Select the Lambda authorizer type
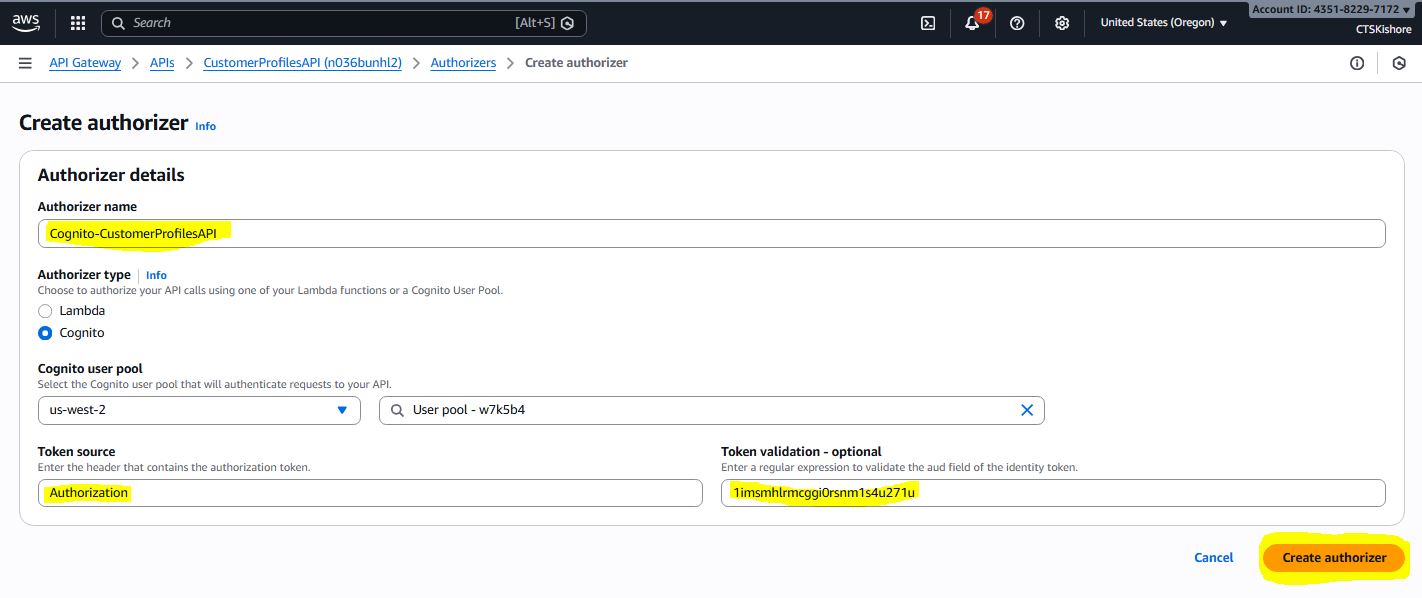The image size is (1422, 598). coord(45,311)
